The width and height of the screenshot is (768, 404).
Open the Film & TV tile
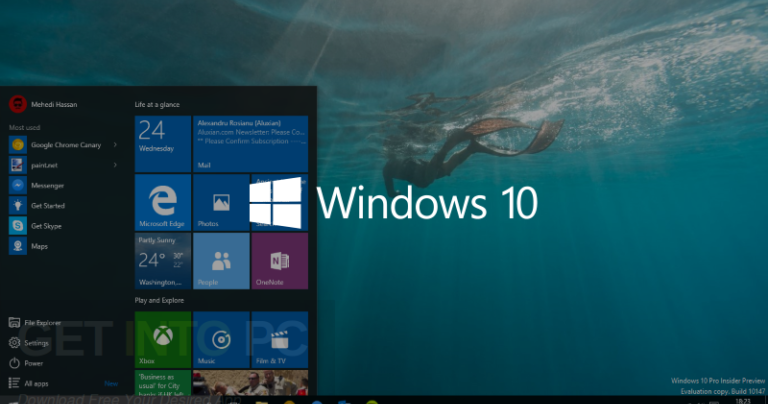coord(280,339)
